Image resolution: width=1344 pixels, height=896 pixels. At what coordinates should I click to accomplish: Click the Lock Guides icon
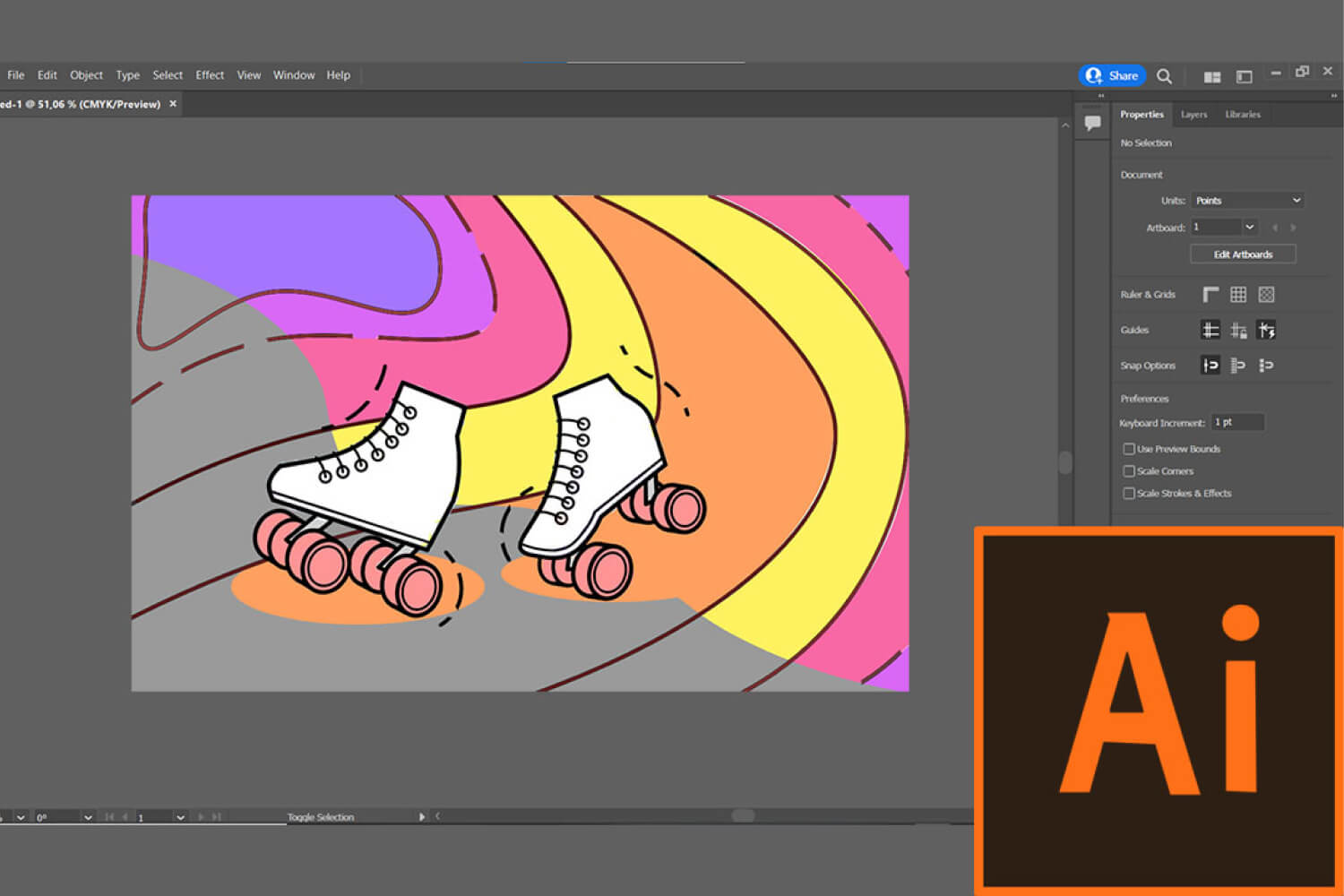1238,331
